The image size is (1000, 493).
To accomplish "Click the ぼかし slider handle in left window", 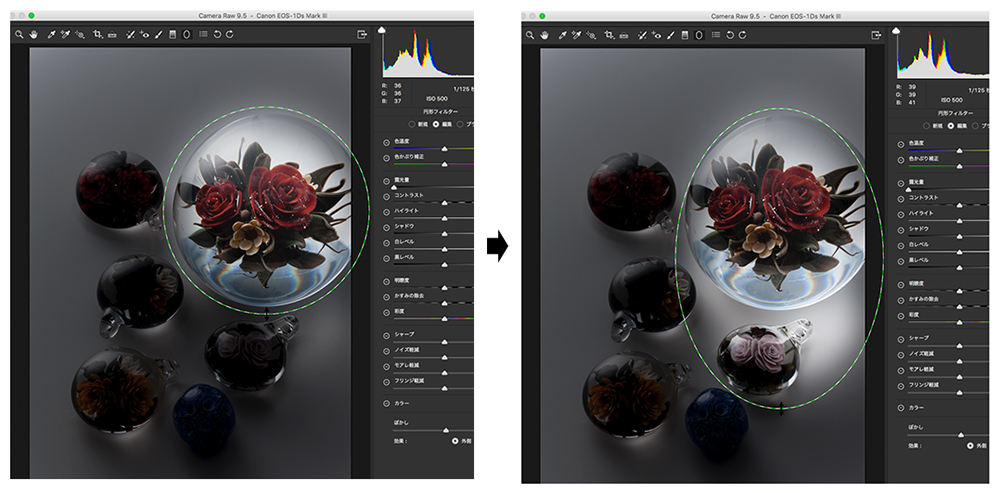I will (445, 430).
